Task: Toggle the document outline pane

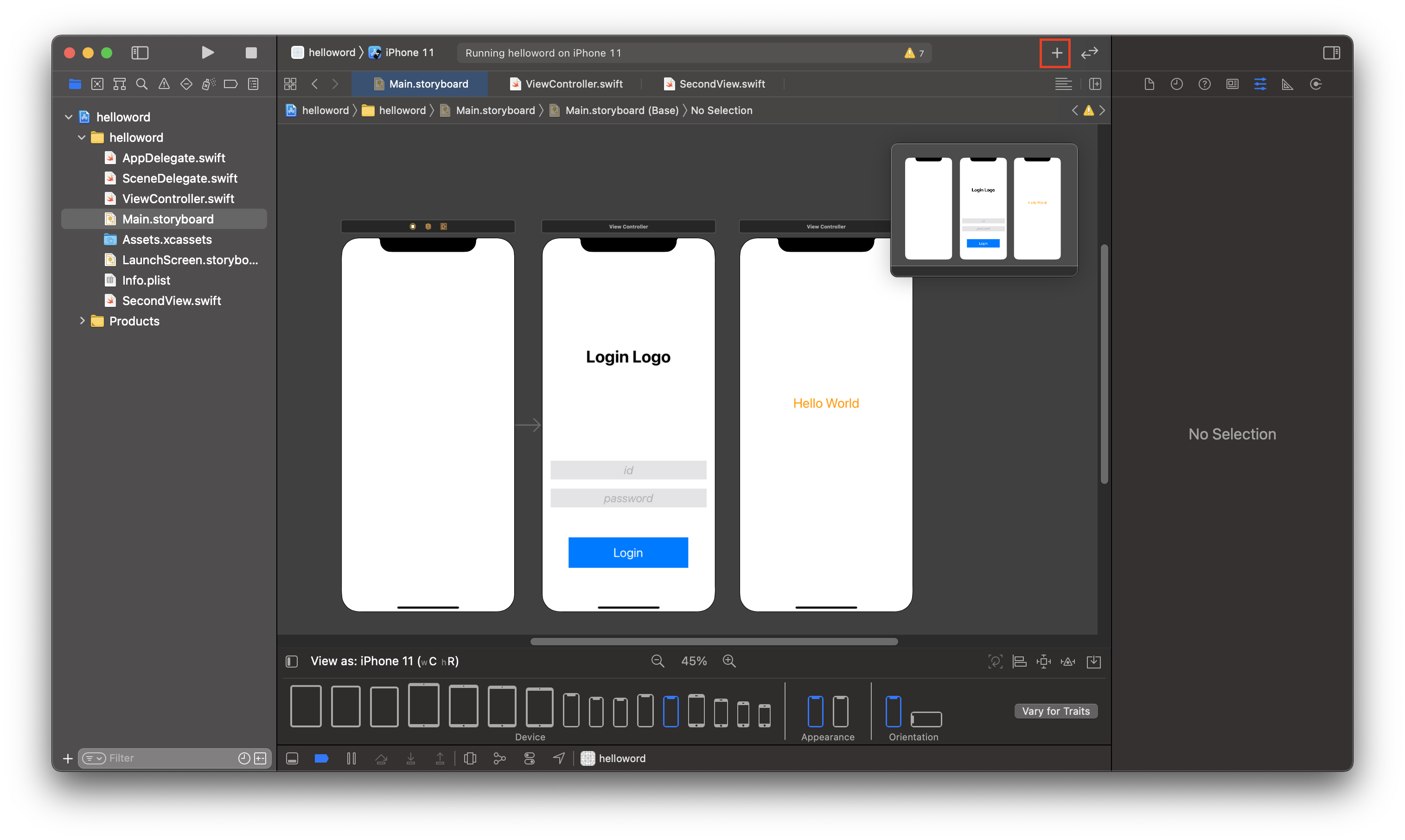Action: 292,661
